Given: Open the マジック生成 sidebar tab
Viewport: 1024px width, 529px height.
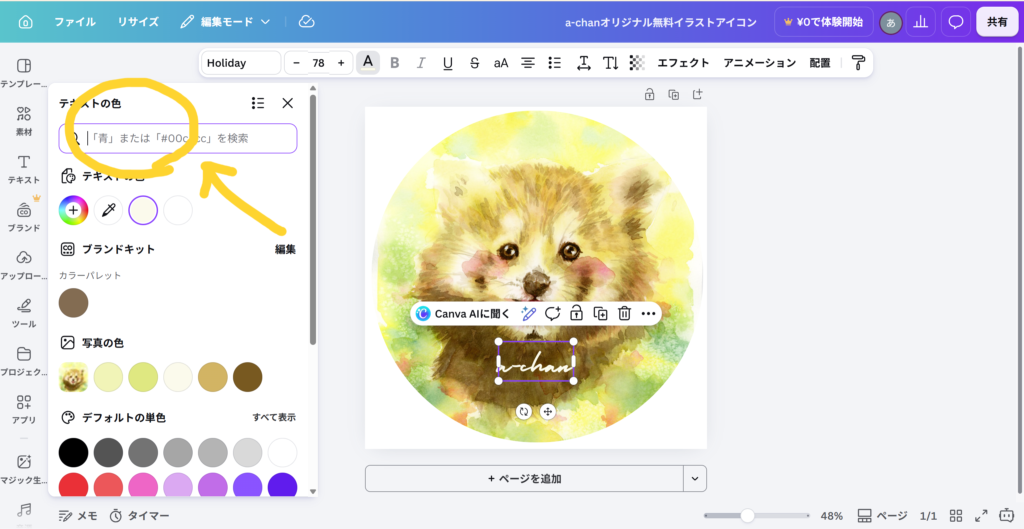Looking at the screenshot, I should pyautogui.click(x=24, y=470).
